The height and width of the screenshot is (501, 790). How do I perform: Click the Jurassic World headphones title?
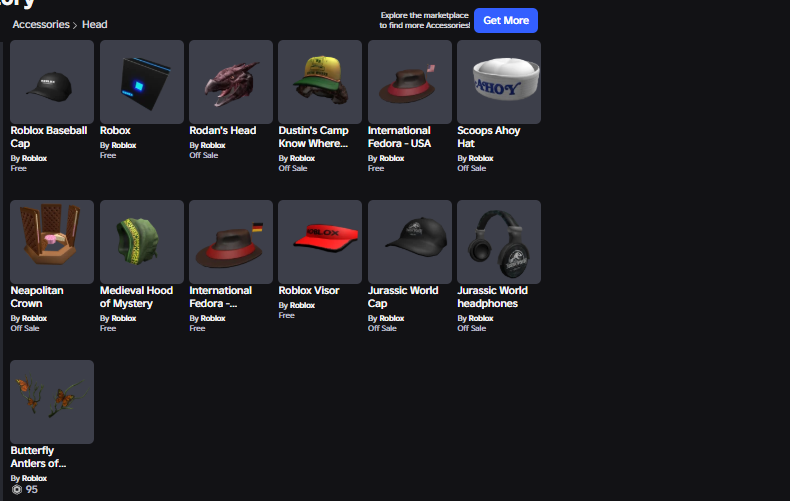[492, 297]
